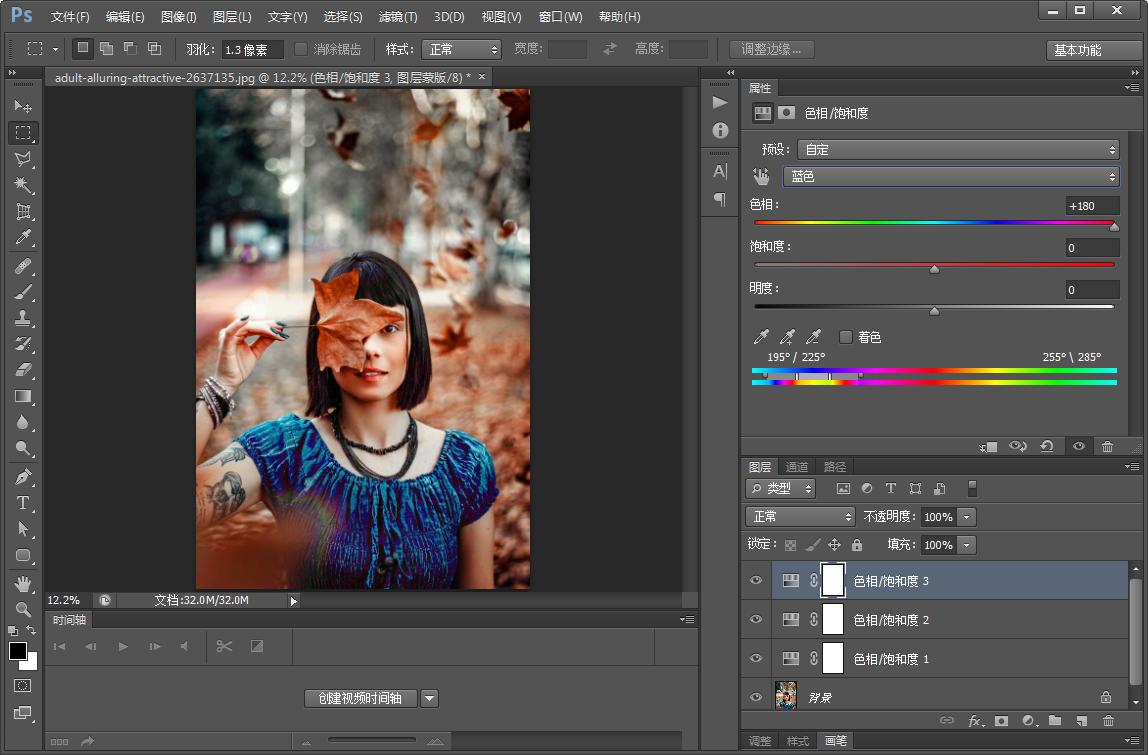
Task: Hide the 背景 layer visibility
Action: pyautogui.click(x=756, y=697)
